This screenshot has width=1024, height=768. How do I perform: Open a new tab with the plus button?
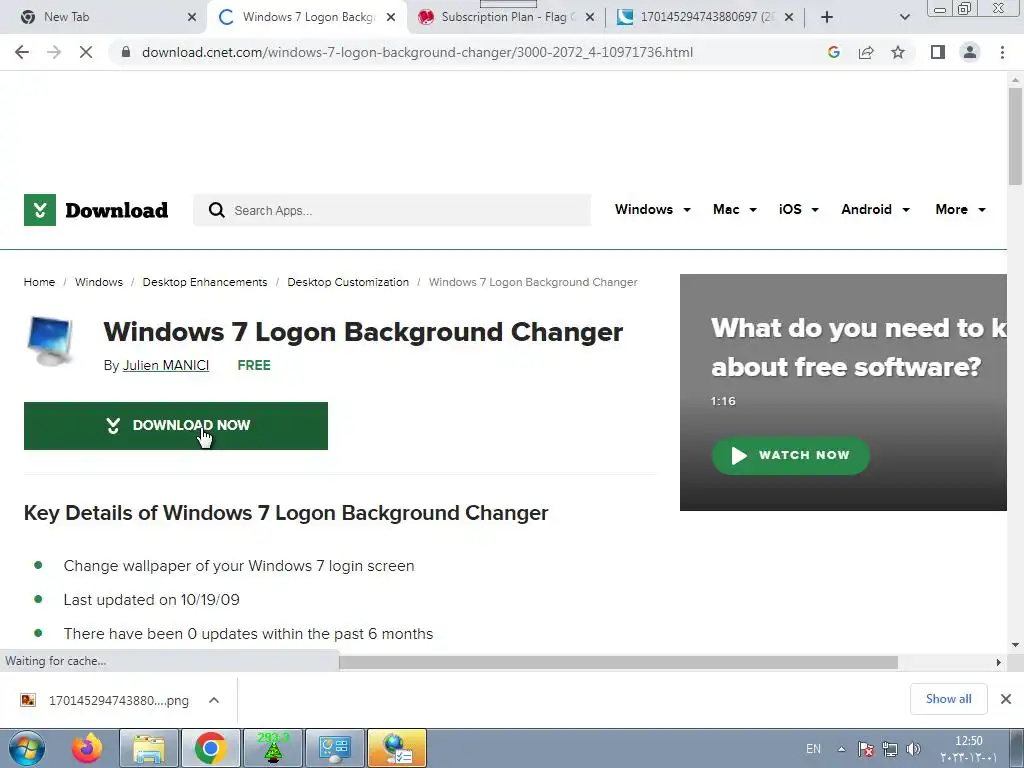(x=827, y=17)
